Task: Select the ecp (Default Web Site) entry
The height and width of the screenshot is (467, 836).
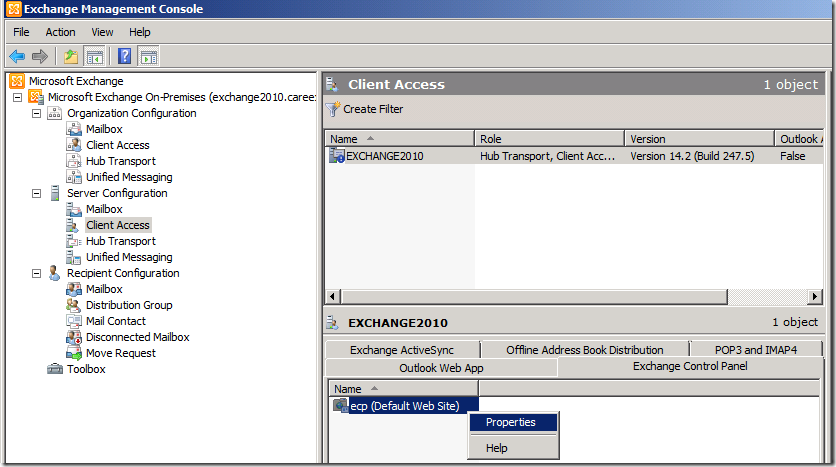Action: [x=405, y=406]
